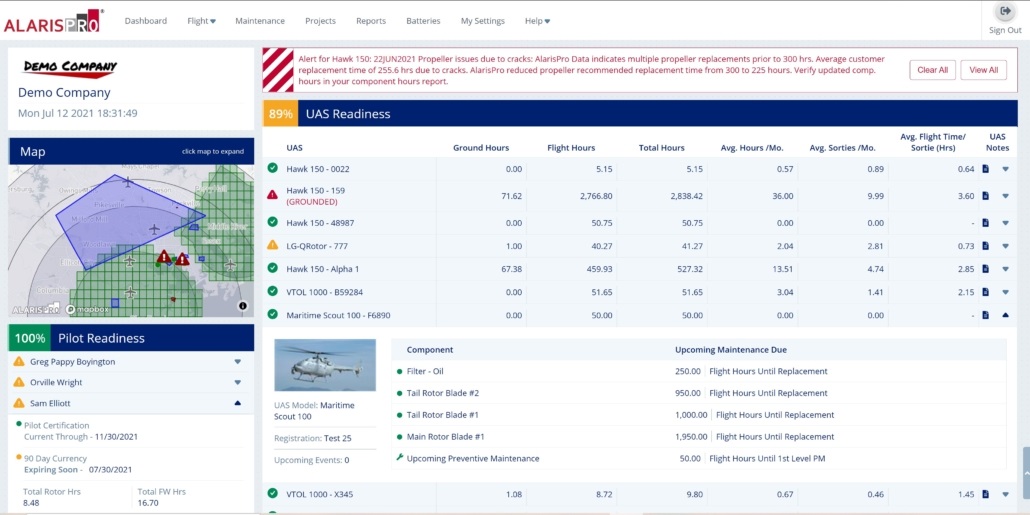Expand Hawk 150 - Alpha 1 row details
This screenshot has height=515, width=1030.
[1005, 269]
